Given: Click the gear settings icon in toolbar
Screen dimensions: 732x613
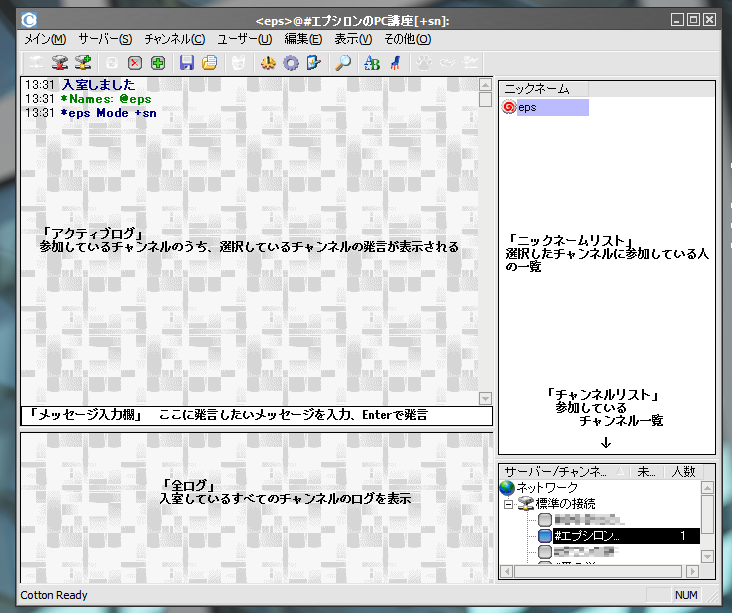Looking at the screenshot, I should point(291,63).
